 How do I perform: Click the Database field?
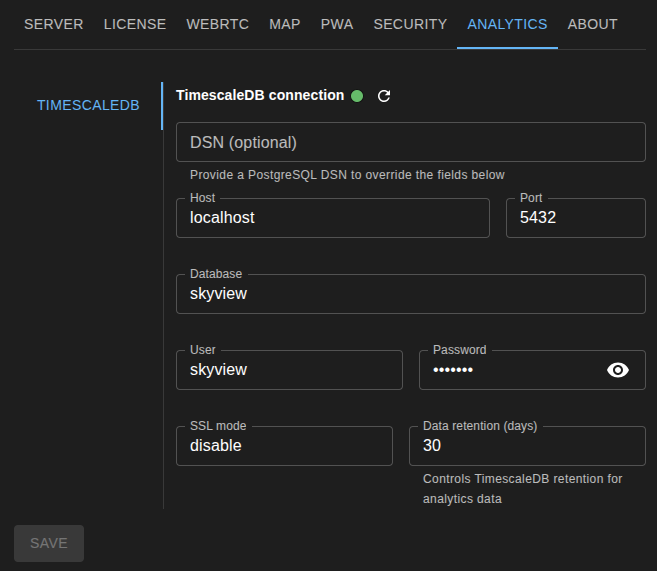click(x=411, y=294)
